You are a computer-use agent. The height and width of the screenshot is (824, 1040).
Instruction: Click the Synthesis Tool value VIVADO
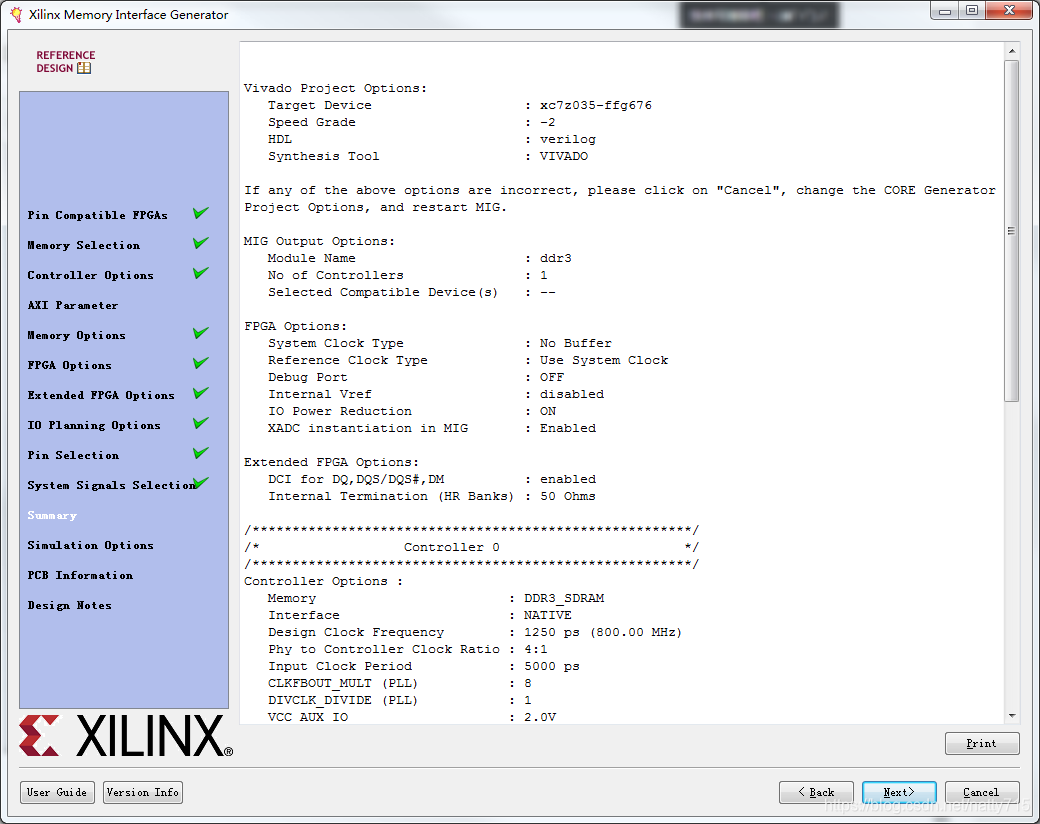(563, 156)
